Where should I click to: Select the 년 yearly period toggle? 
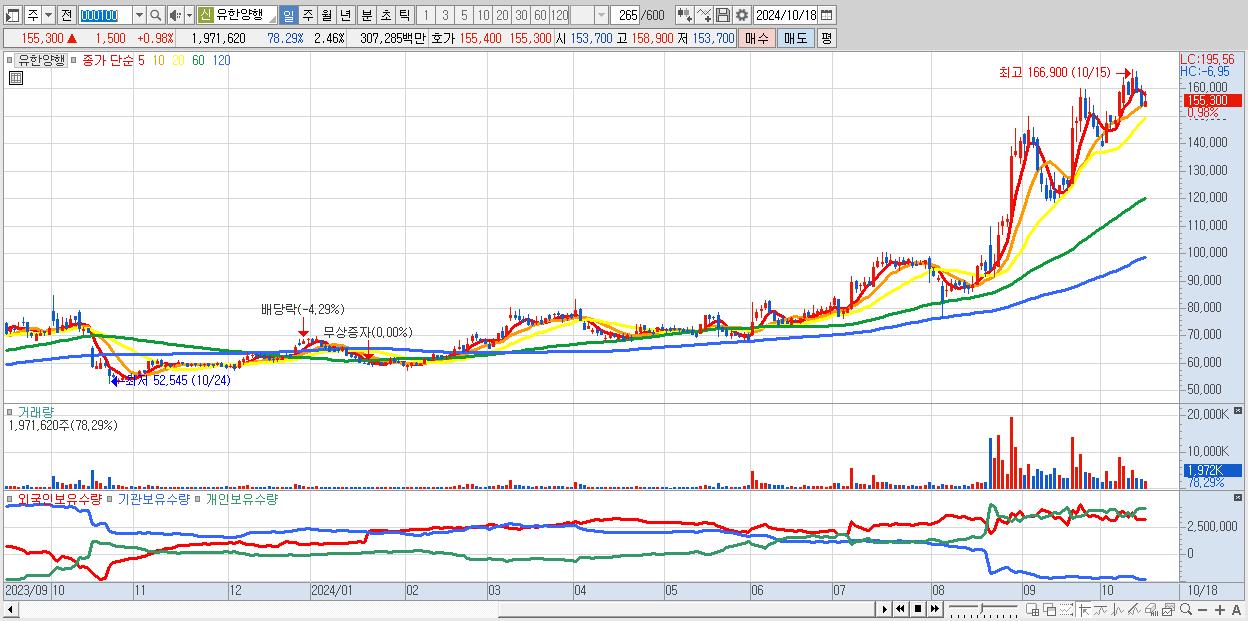pos(346,15)
